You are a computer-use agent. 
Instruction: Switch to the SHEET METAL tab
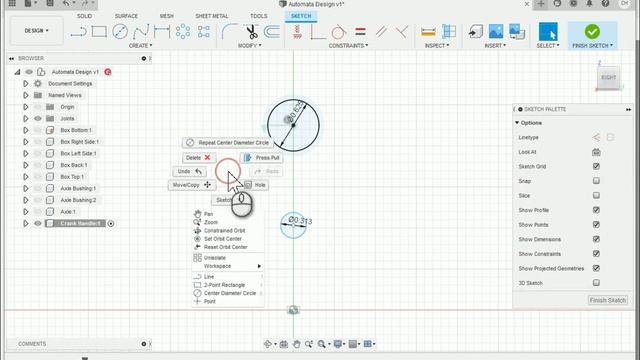211,16
